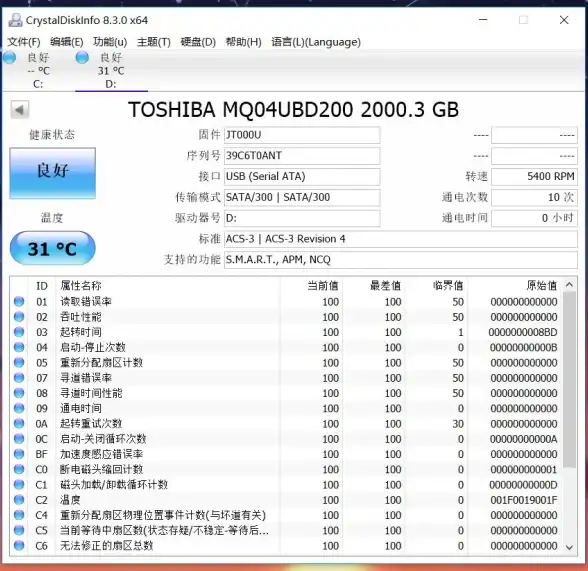Click status orb for 08 寻道时间性能 row
Image resolution: width=588 pixels, height=571 pixels.
point(19,393)
